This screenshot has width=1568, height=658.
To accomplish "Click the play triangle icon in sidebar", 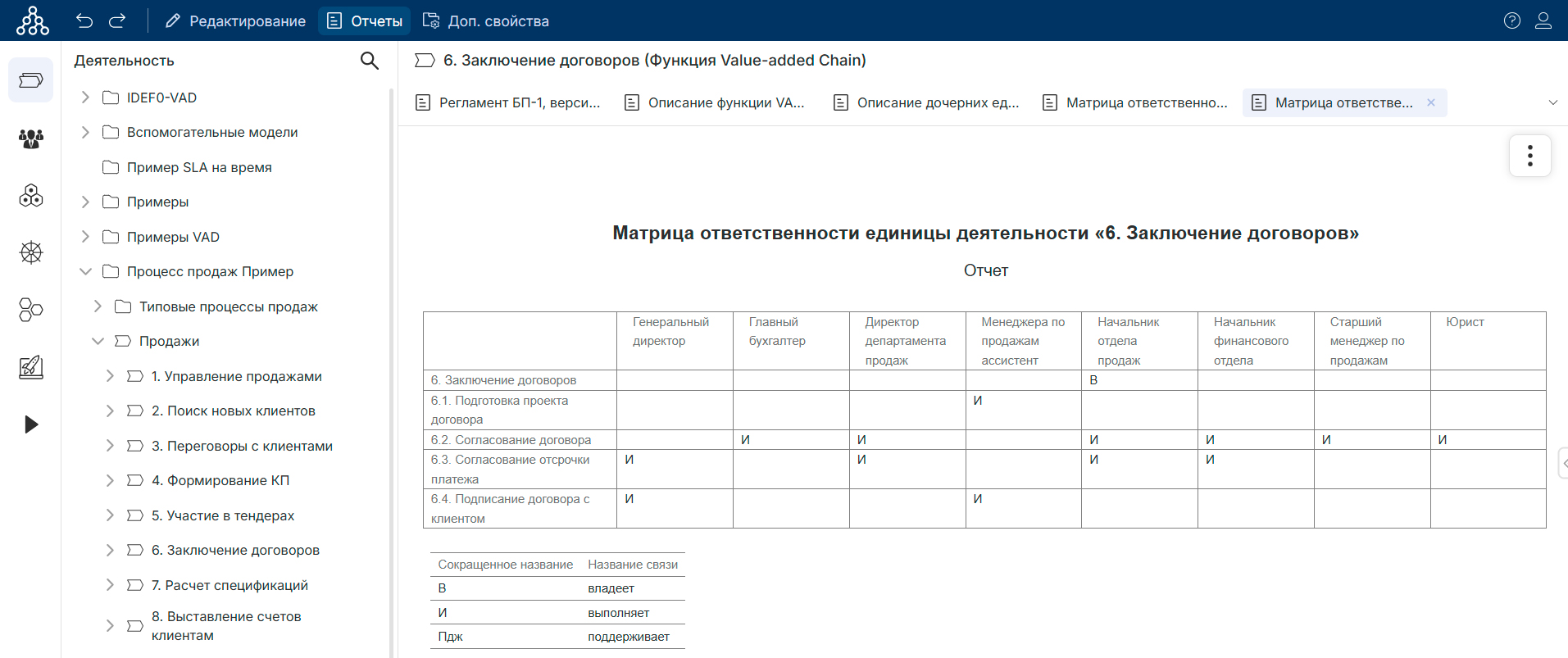I will (x=31, y=424).
